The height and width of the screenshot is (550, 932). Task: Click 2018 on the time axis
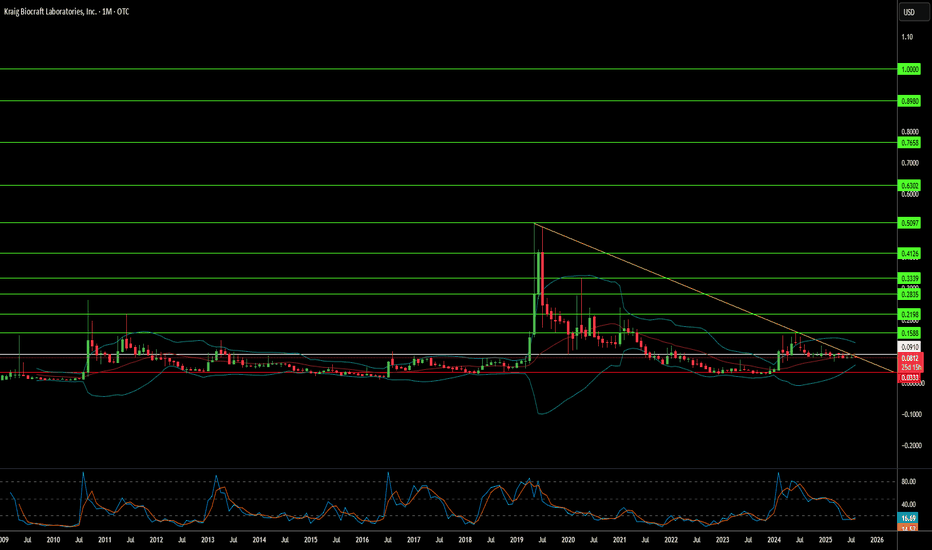tap(465, 540)
